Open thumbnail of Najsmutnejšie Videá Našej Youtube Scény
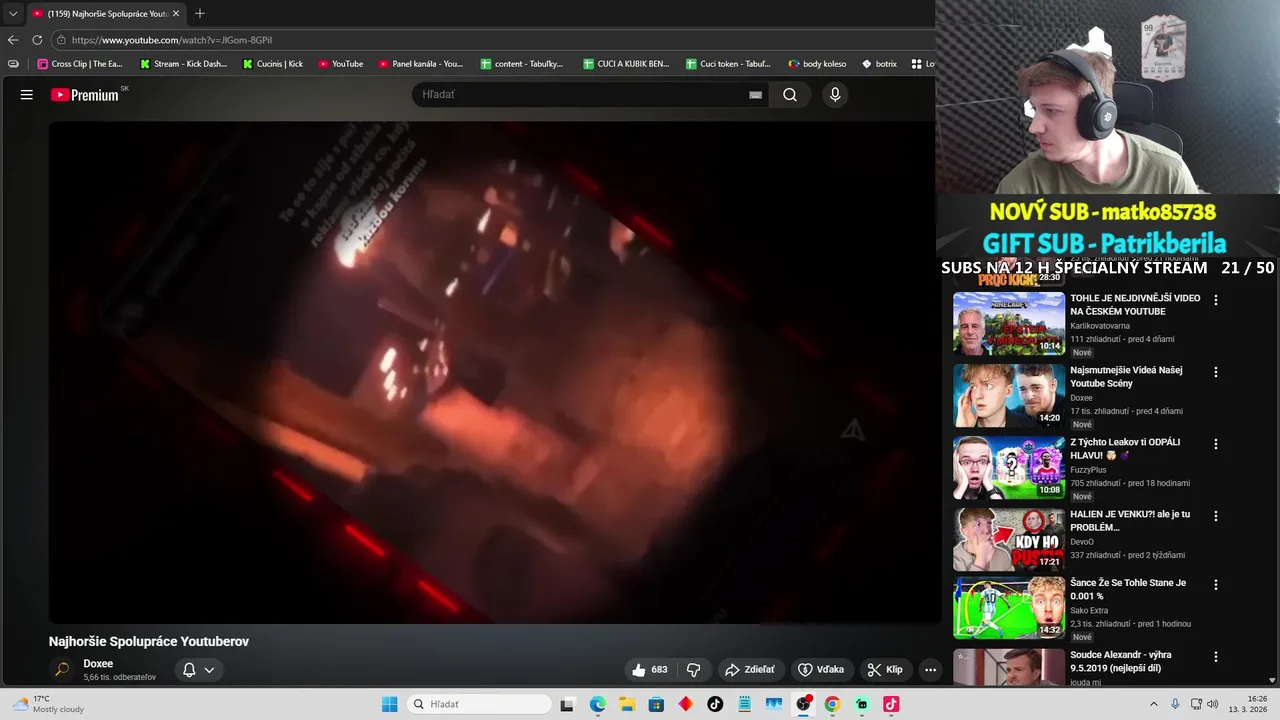This screenshot has width=1280, height=720. pos(1009,395)
